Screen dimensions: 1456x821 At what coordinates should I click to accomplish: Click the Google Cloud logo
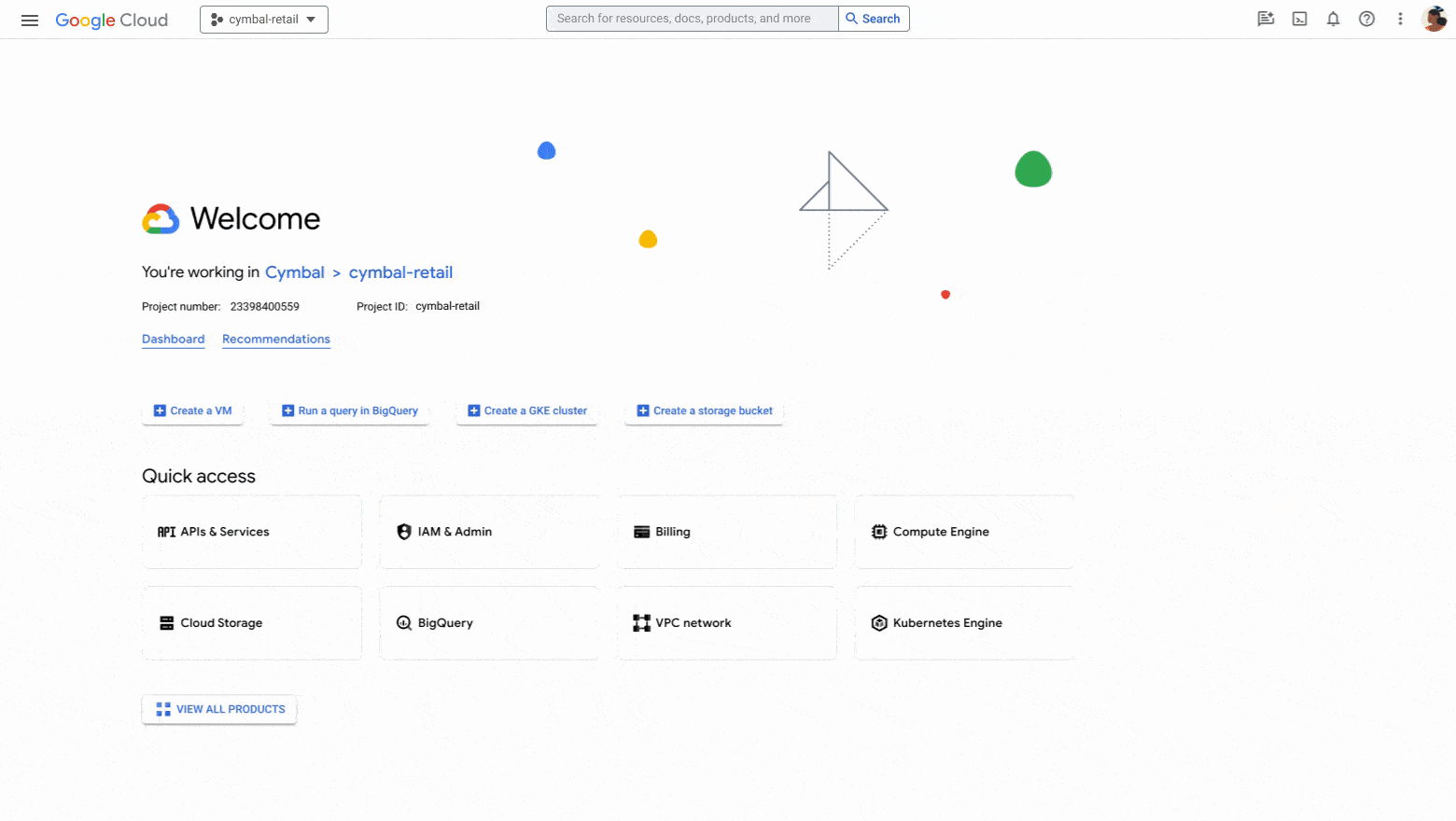pyautogui.click(x=111, y=20)
